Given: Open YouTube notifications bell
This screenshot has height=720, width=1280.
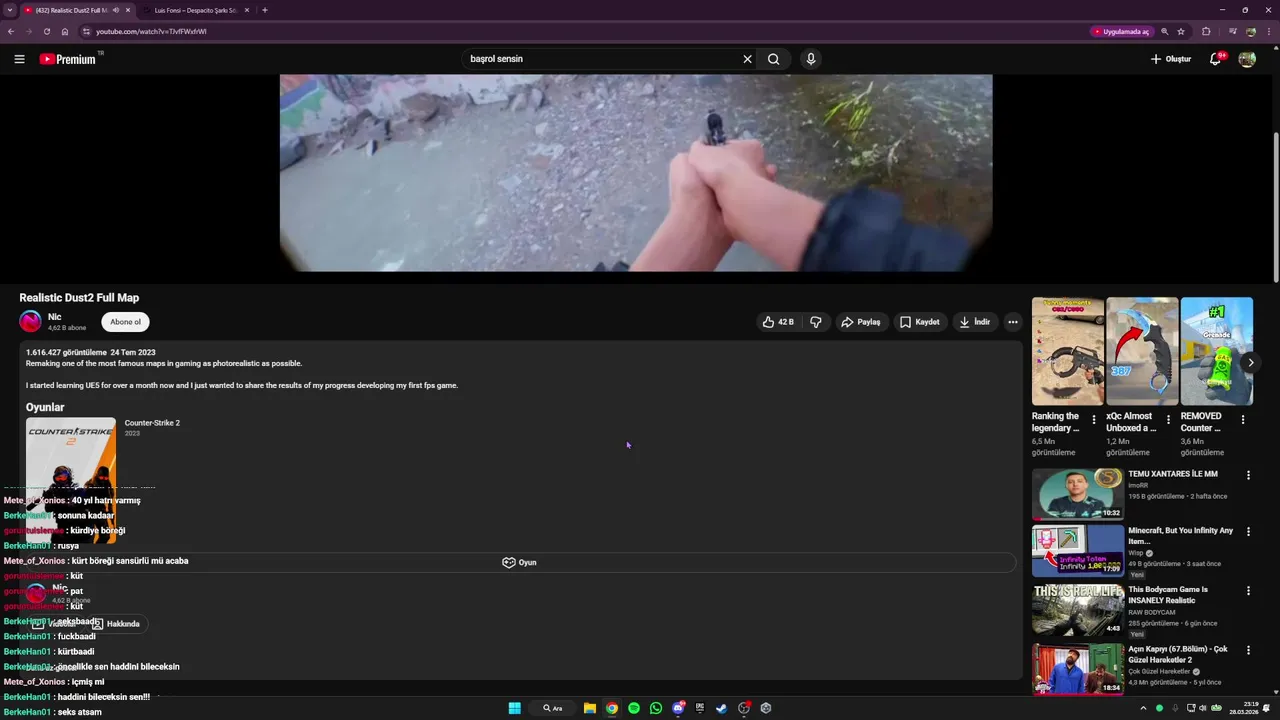Looking at the screenshot, I should tap(1216, 59).
